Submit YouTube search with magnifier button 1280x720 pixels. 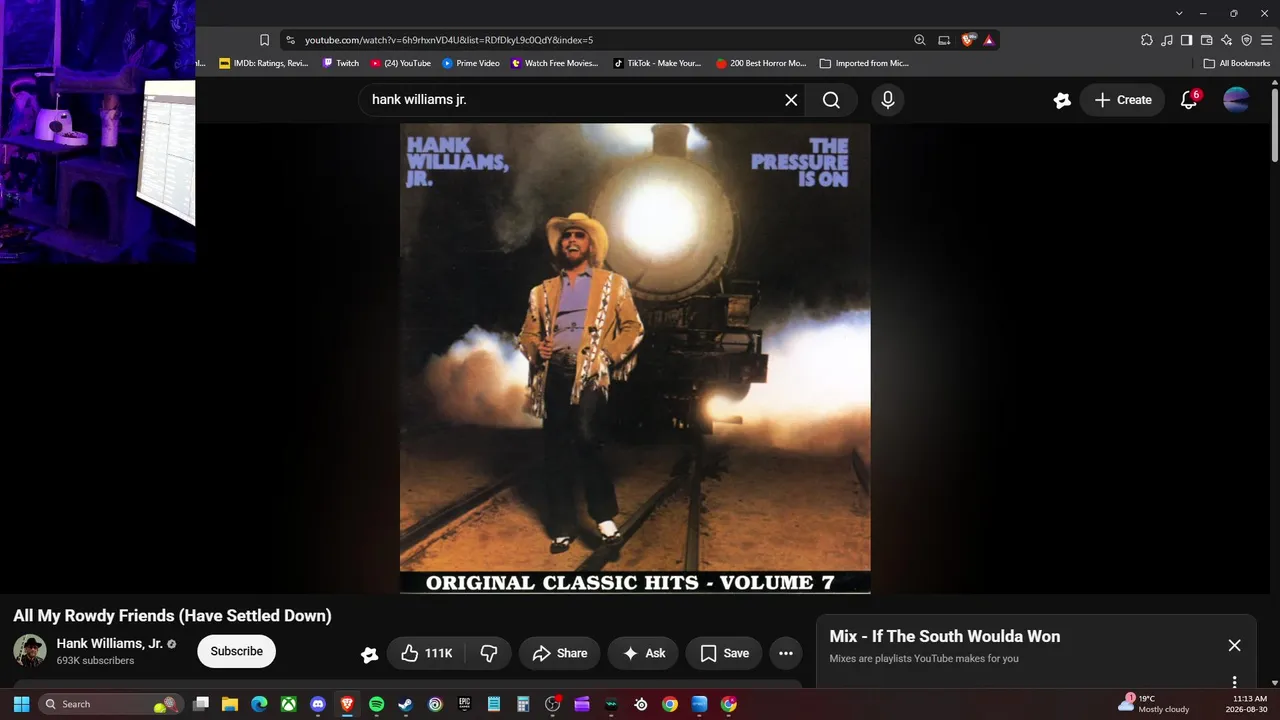pyautogui.click(x=831, y=100)
